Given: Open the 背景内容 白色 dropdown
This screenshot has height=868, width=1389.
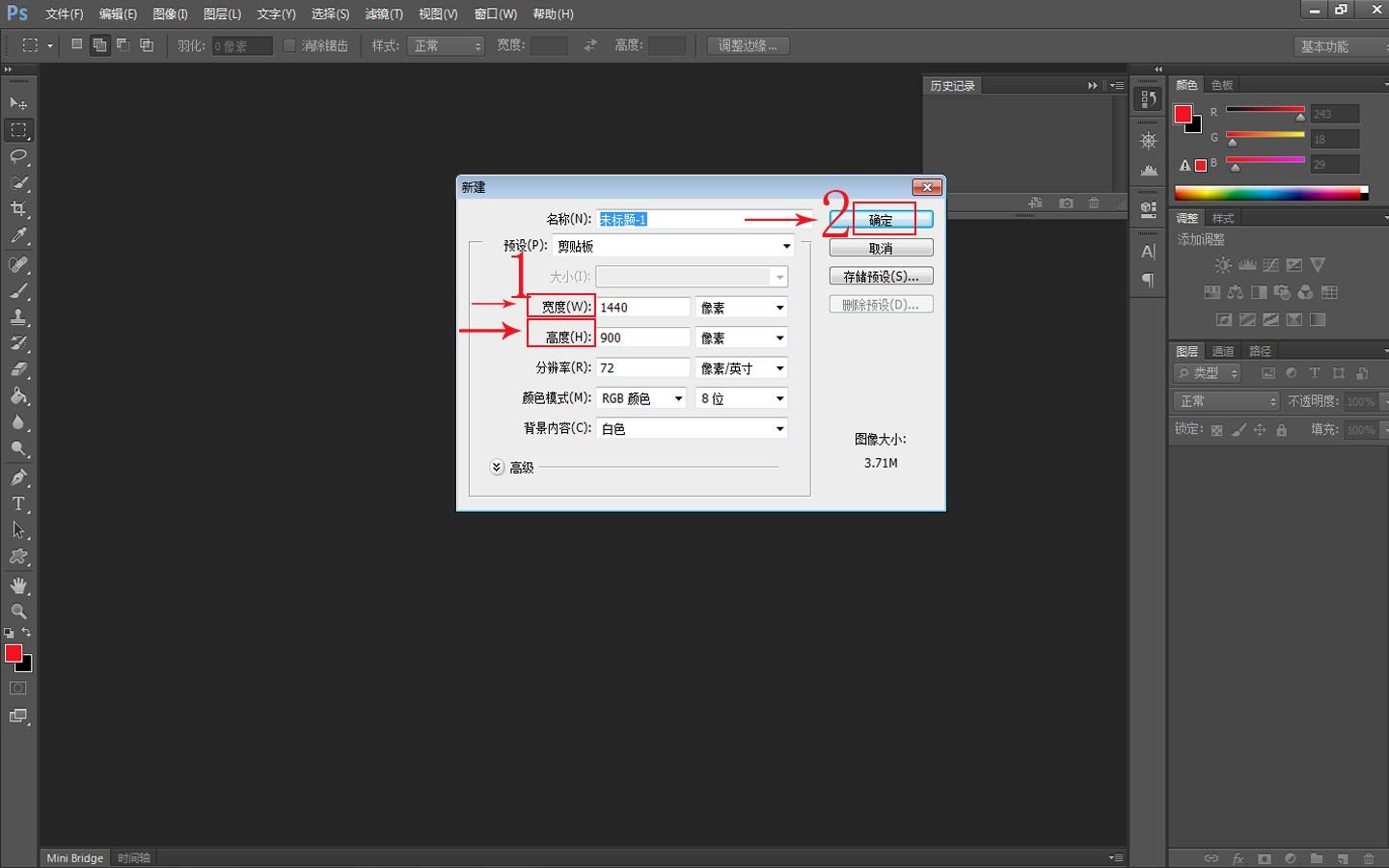Looking at the screenshot, I should click(x=692, y=428).
